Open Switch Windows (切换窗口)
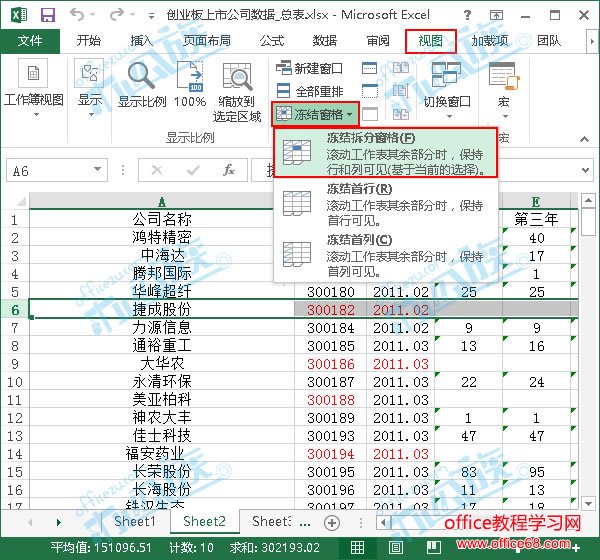The width and height of the screenshot is (600, 560). [x=447, y=90]
